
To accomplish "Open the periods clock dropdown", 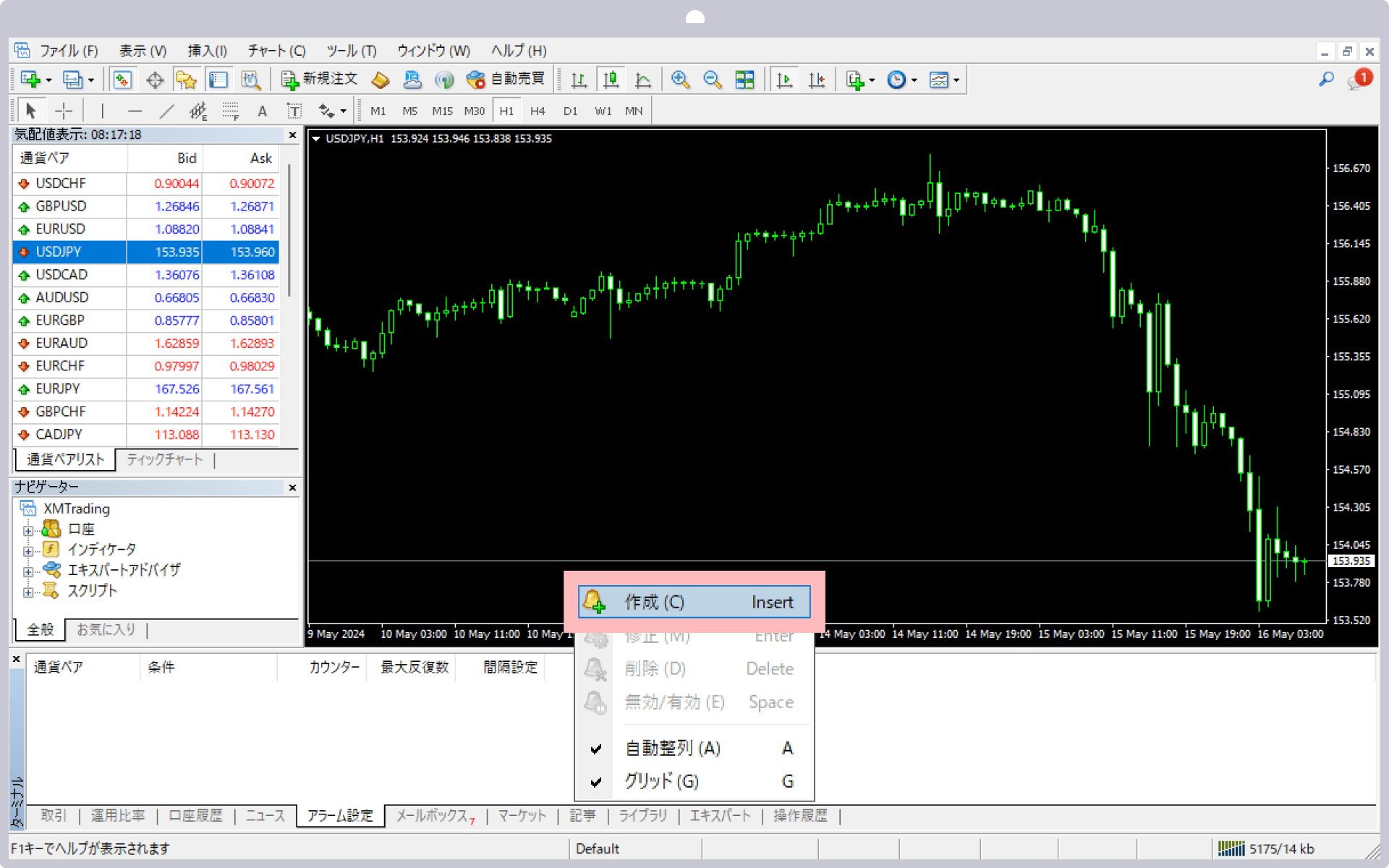I will [901, 80].
